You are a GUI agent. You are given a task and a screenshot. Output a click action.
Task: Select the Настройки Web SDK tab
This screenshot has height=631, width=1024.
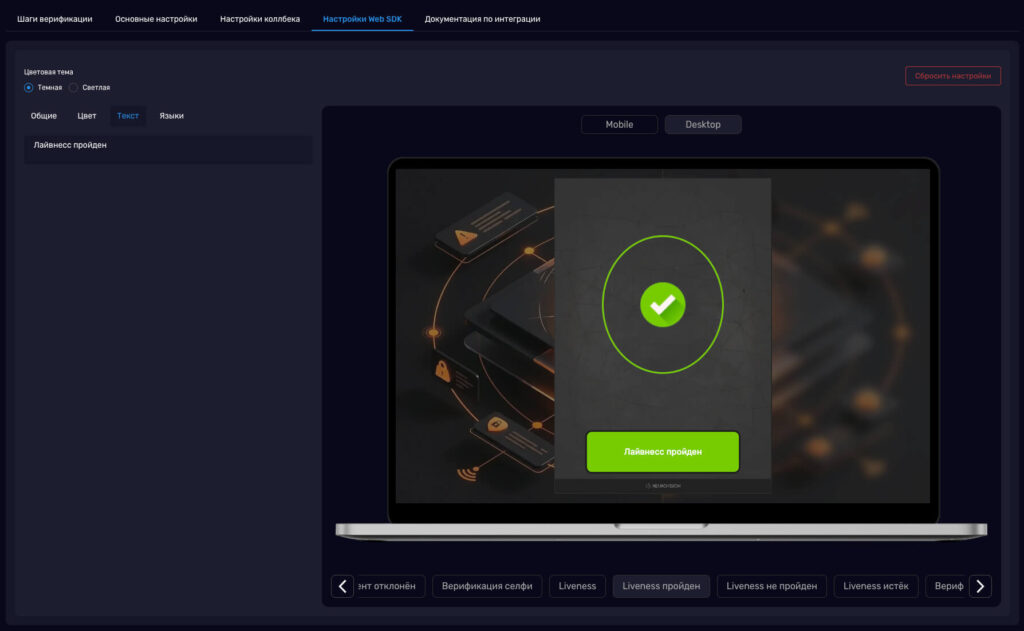point(362,19)
